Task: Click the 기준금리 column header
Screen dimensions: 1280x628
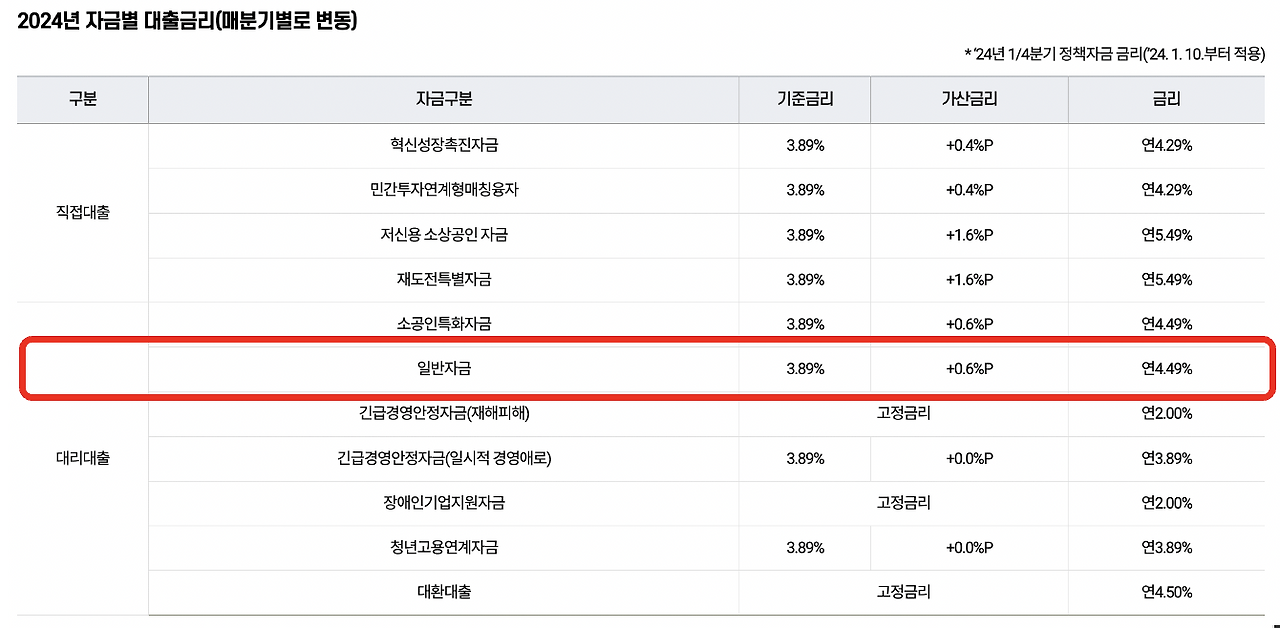Action: click(805, 100)
